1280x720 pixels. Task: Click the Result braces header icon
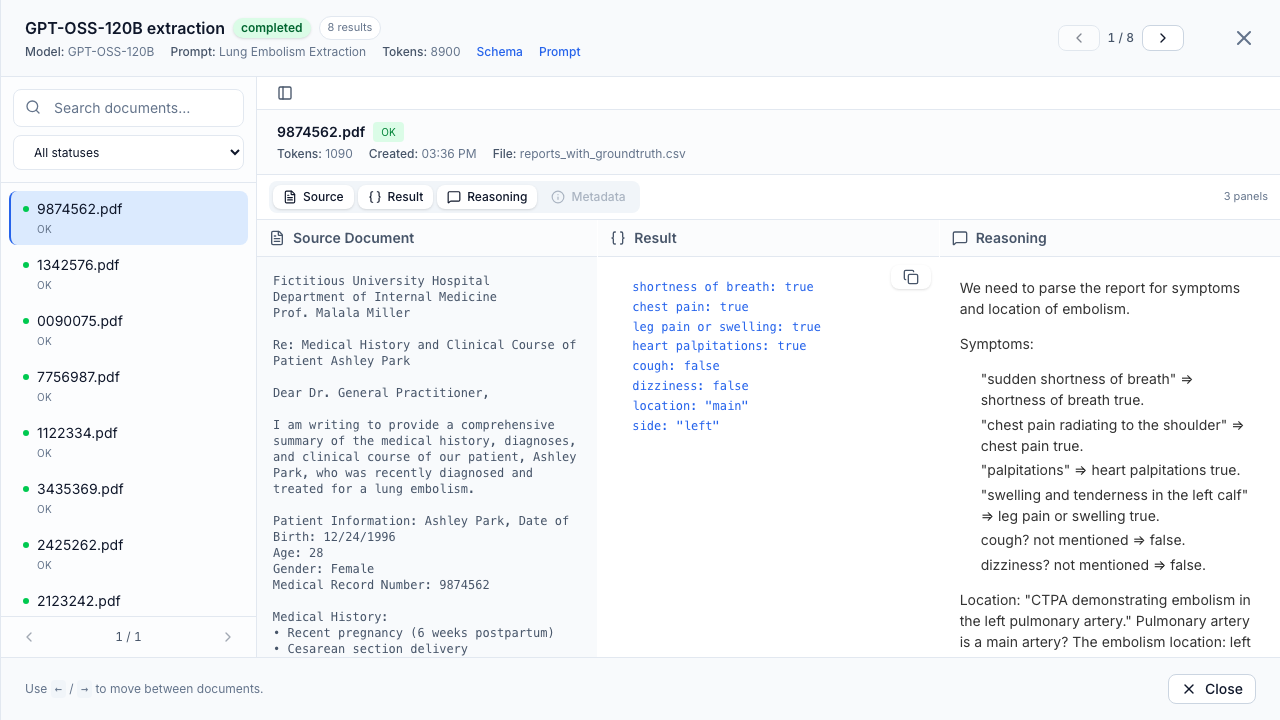pos(618,238)
